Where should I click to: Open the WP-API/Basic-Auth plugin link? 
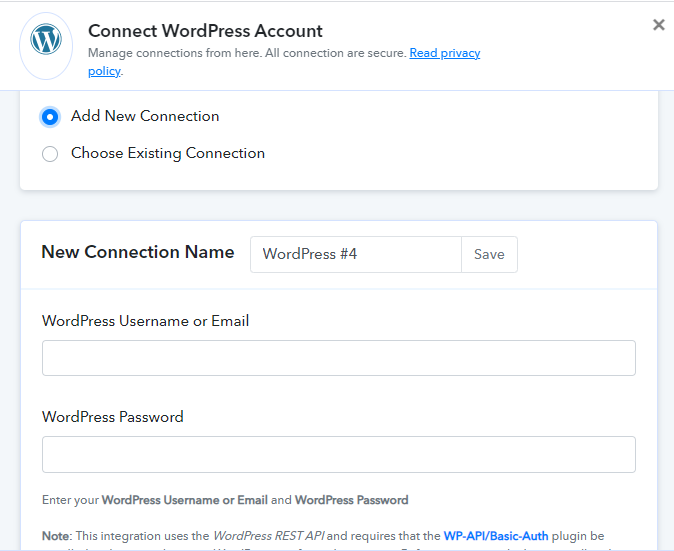coord(496,536)
